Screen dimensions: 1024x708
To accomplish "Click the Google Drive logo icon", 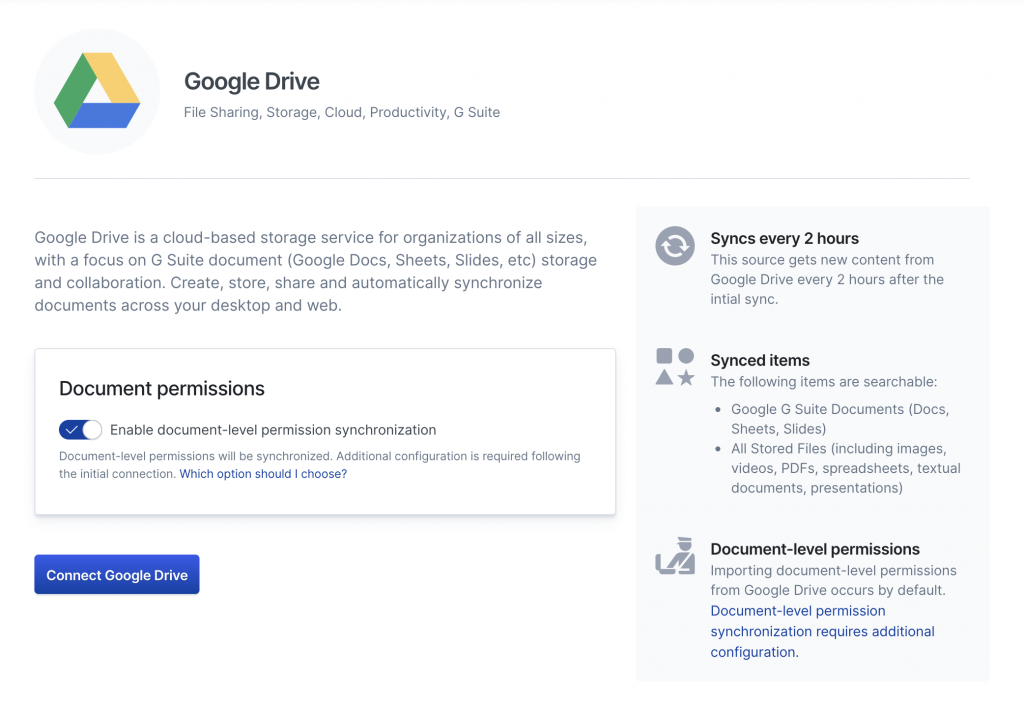I will (97, 91).
